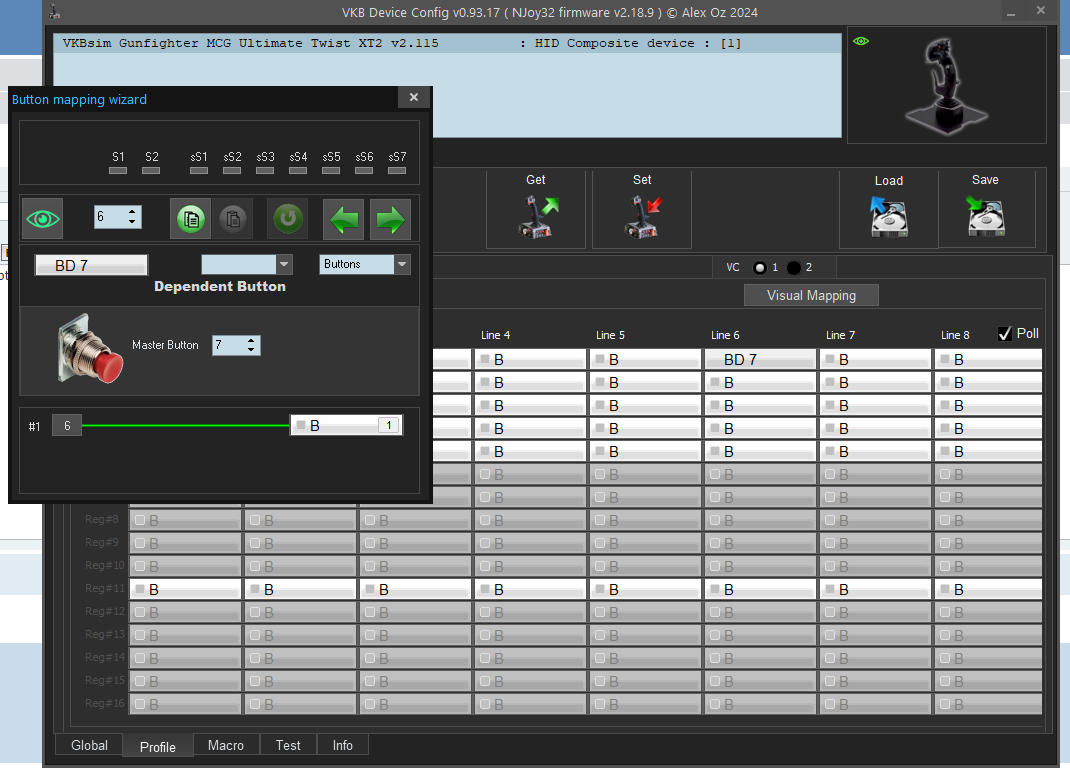Minimize the VKB Device Config window
The height and width of the screenshot is (774, 1070).
1011,12
